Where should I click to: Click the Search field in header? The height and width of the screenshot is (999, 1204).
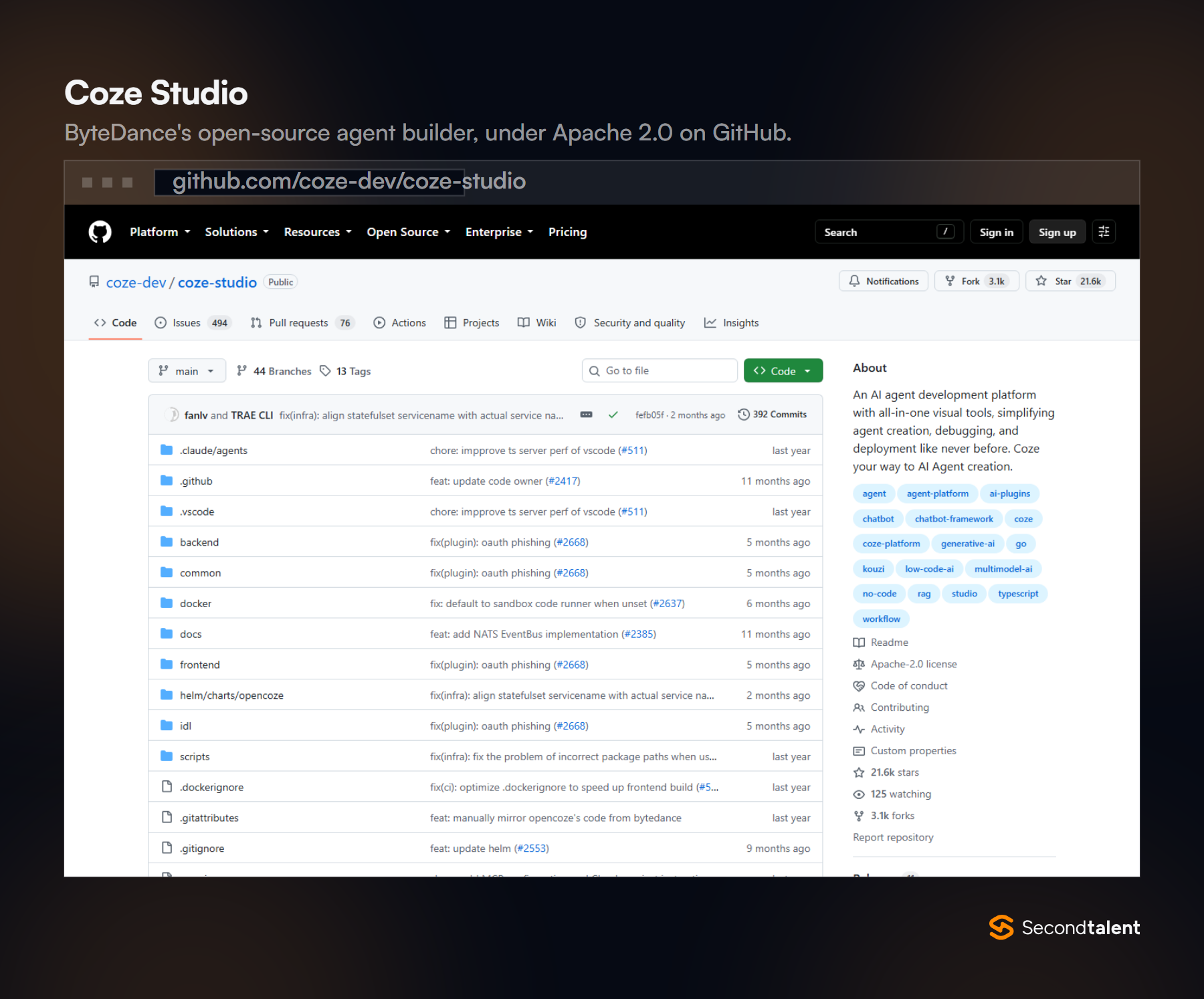point(889,232)
